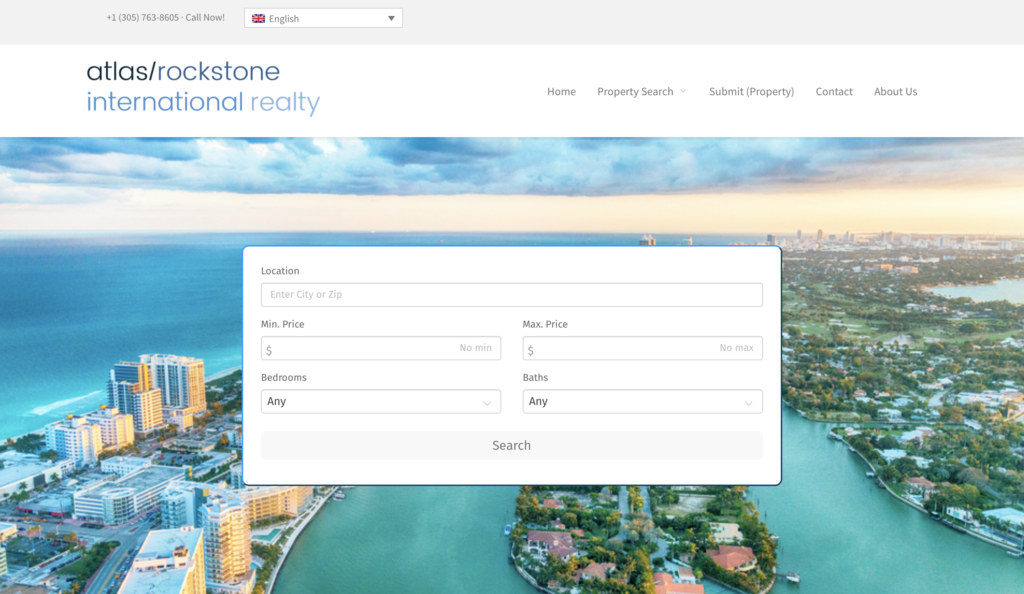Open the Submit (Property) page
The width and height of the screenshot is (1024, 594).
pos(751,91)
